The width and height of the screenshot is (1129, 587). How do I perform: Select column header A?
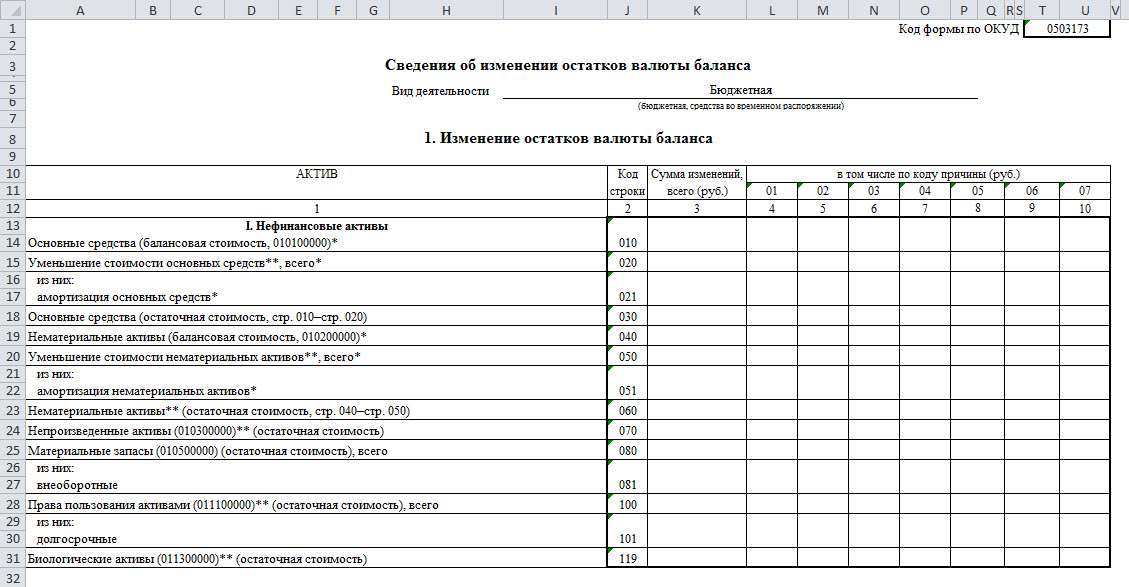[79, 9]
